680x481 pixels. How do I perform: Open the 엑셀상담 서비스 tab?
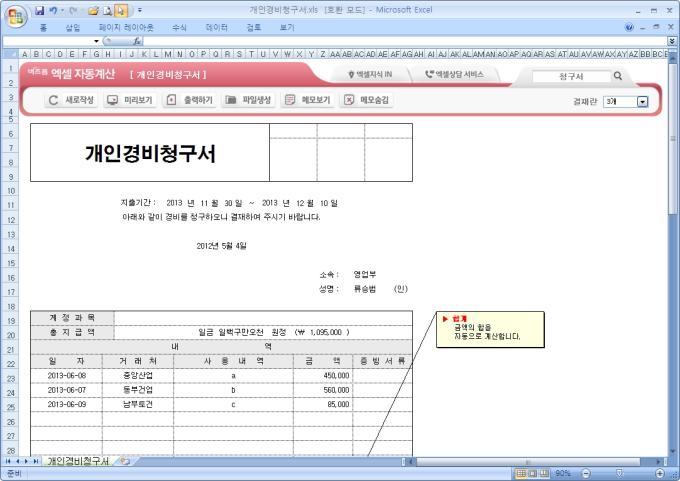pos(454,75)
